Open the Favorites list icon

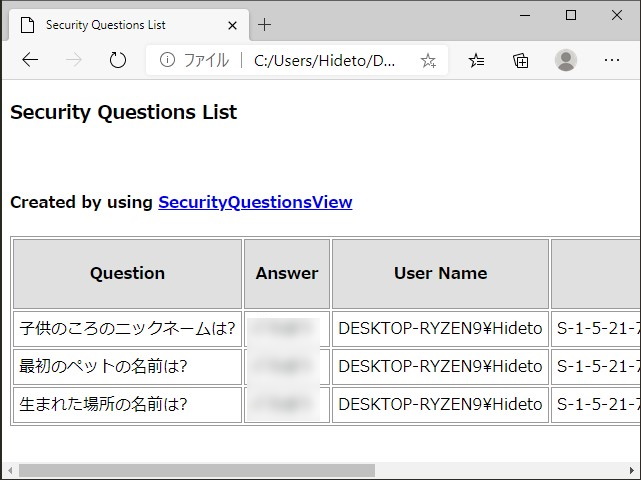coord(476,61)
